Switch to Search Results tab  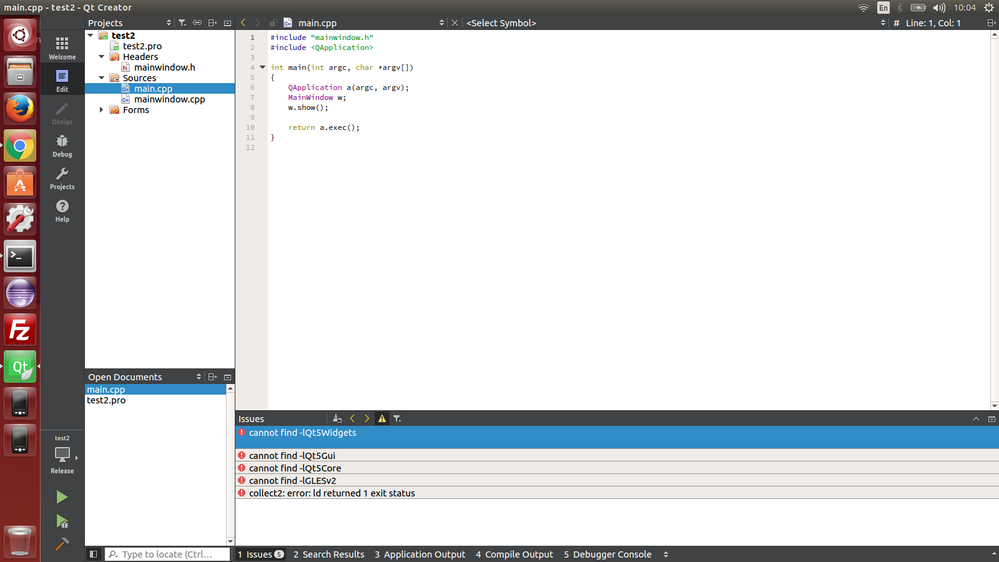click(329, 554)
